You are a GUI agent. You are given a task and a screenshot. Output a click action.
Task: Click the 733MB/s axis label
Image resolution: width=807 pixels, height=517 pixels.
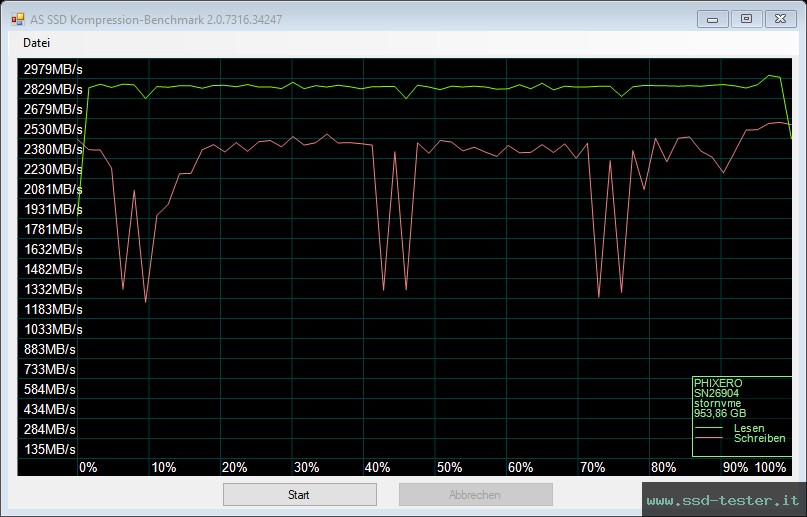click(x=49, y=369)
